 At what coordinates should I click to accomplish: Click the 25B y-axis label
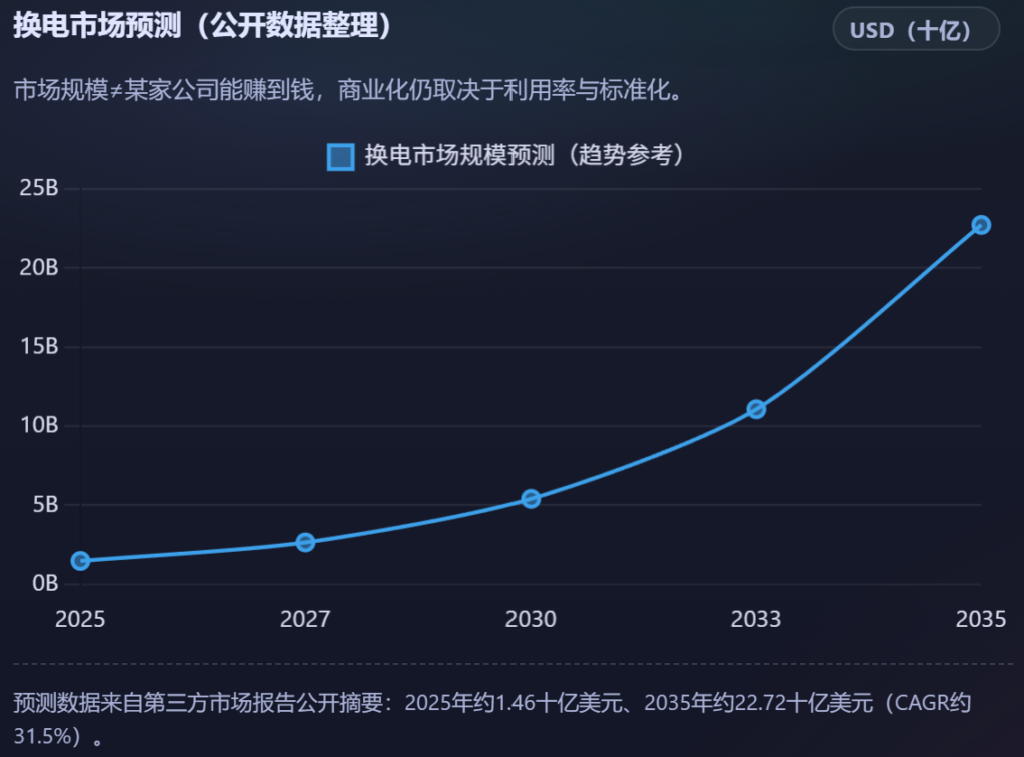pyautogui.click(x=38, y=189)
